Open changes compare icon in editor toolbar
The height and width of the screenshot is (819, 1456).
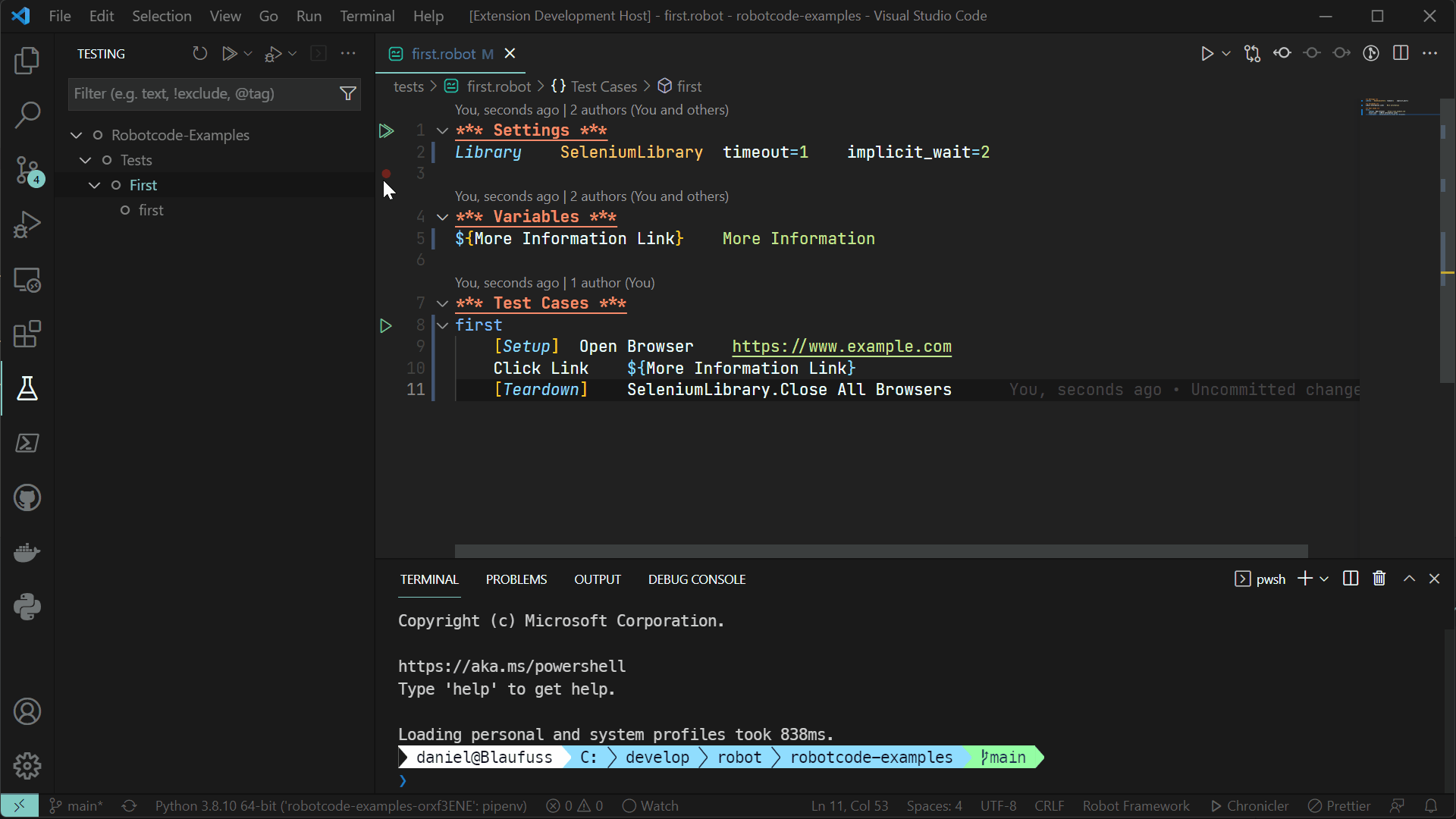click(1252, 53)
